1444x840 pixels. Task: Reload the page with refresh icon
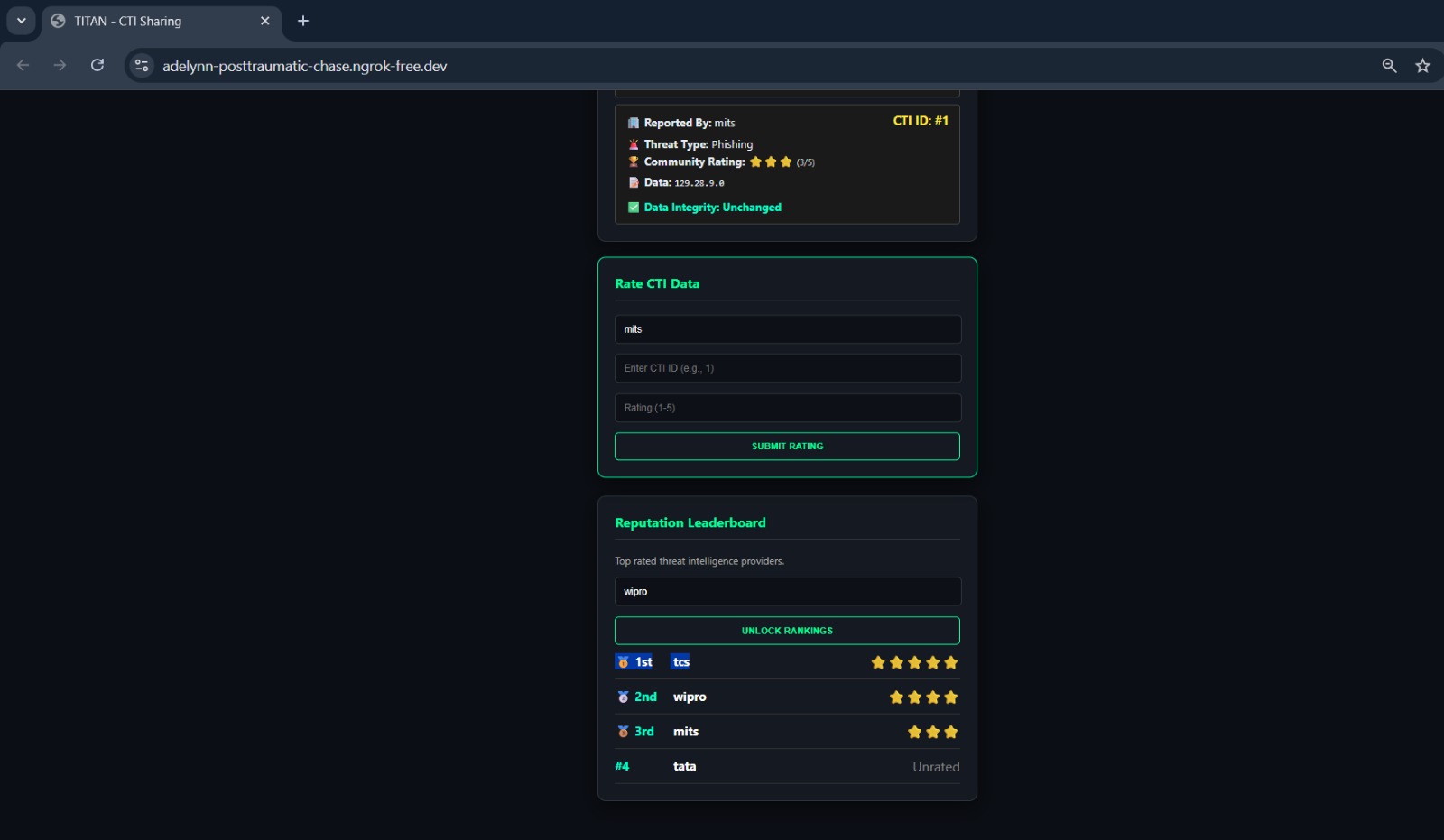click(97, 65)
